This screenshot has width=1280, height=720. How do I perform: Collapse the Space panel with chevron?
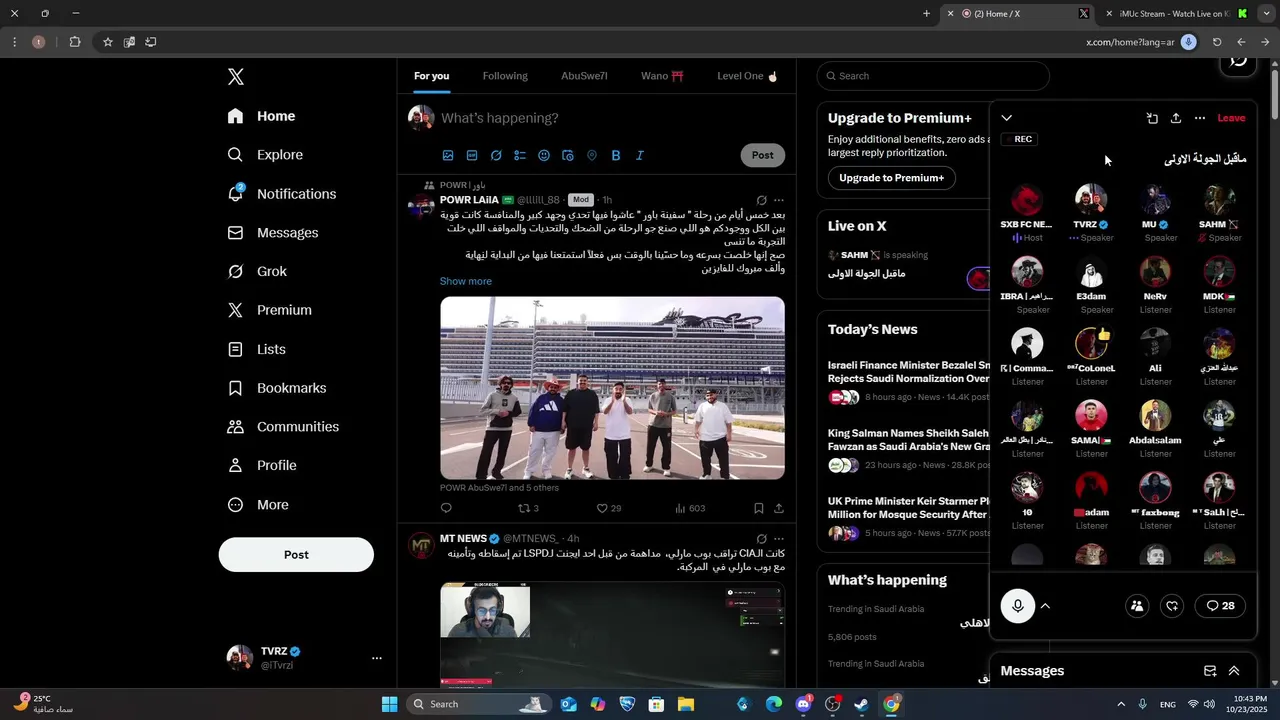click(x=1007, y=118)
